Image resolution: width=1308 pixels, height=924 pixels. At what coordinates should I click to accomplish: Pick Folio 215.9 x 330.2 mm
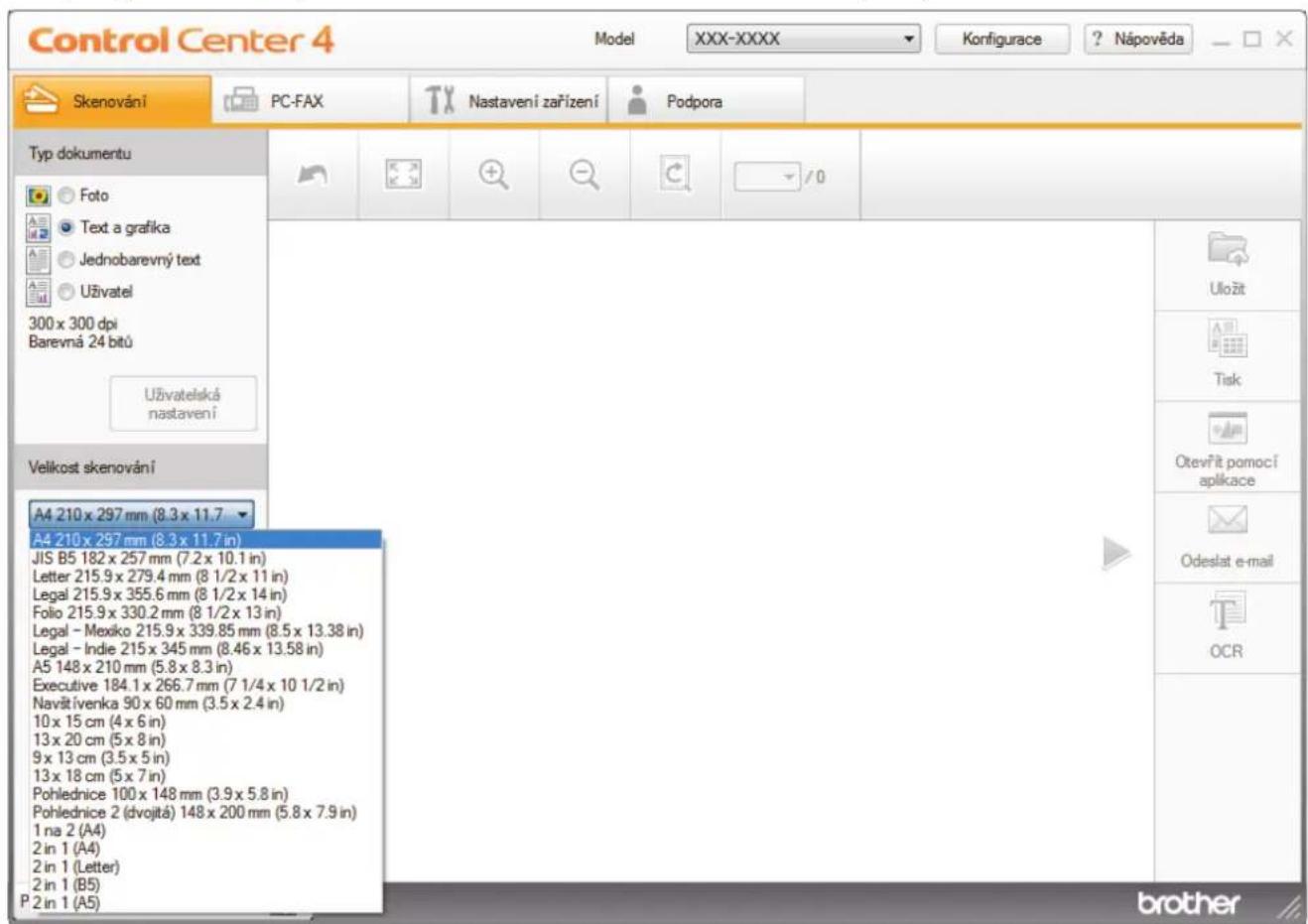205,612
